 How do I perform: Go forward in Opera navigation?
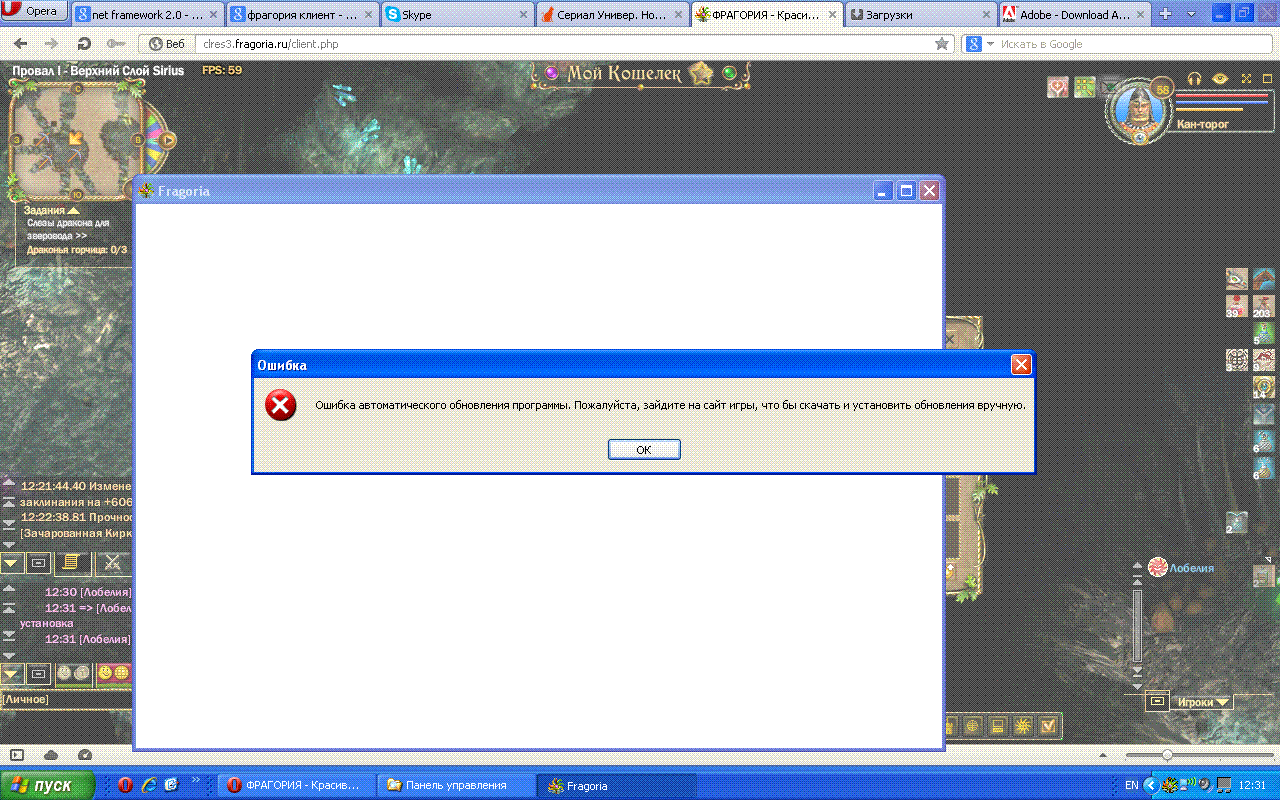click(51, 44)
